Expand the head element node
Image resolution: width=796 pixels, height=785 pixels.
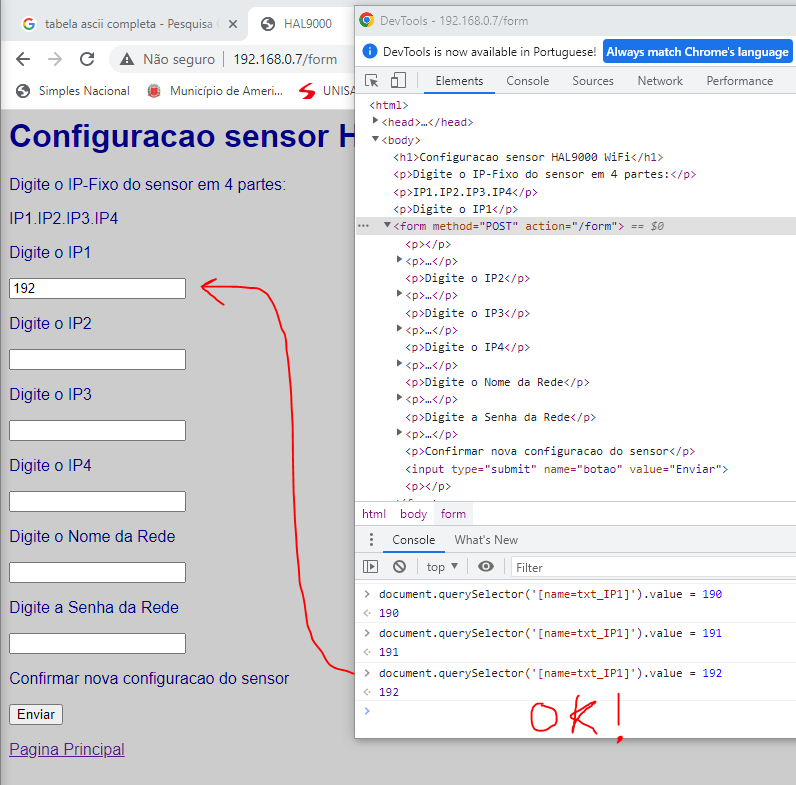pos(375,121)
